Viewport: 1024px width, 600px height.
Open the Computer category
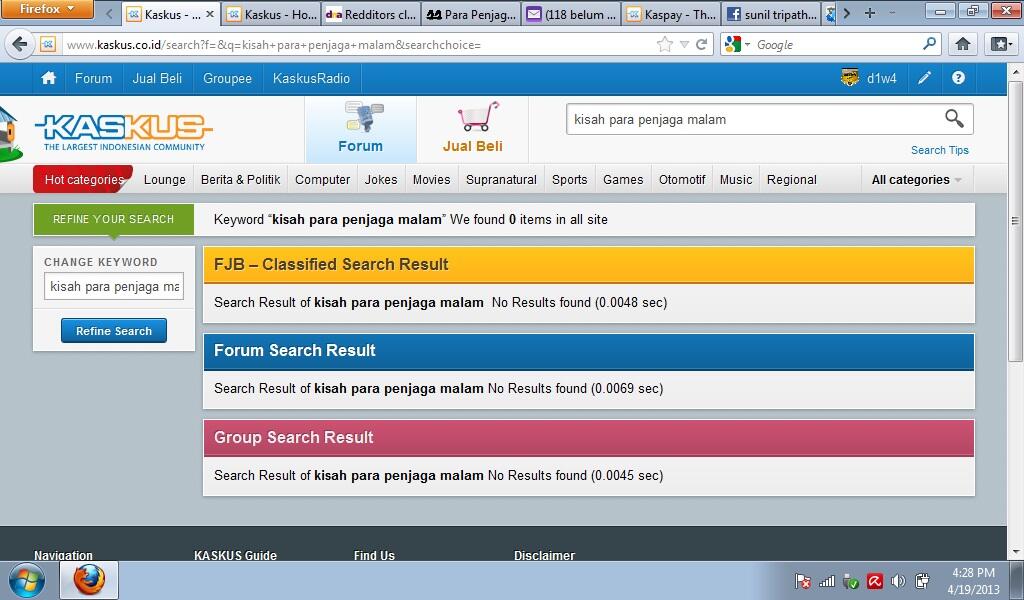point(323,180)
